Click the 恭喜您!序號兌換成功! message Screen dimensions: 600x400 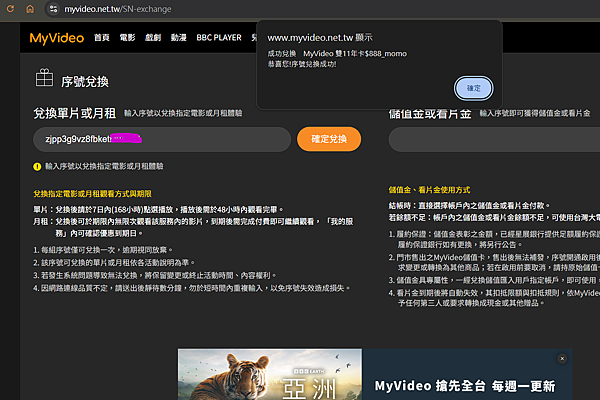[302, 64]
